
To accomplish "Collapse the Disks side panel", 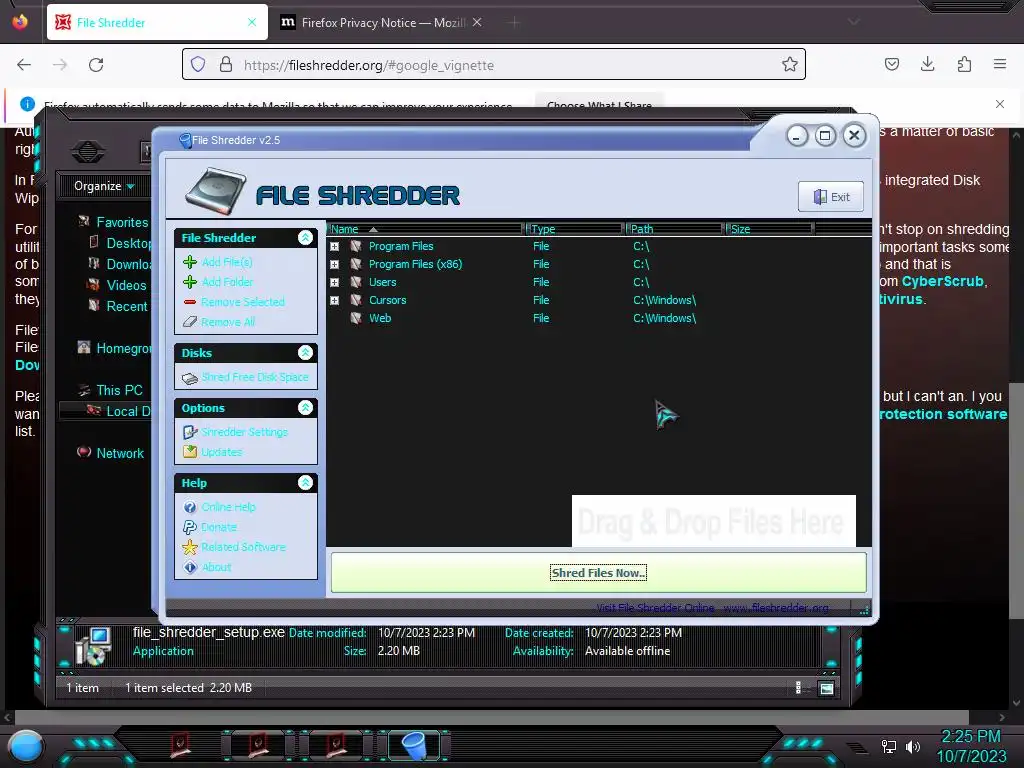I will point(305,353).
